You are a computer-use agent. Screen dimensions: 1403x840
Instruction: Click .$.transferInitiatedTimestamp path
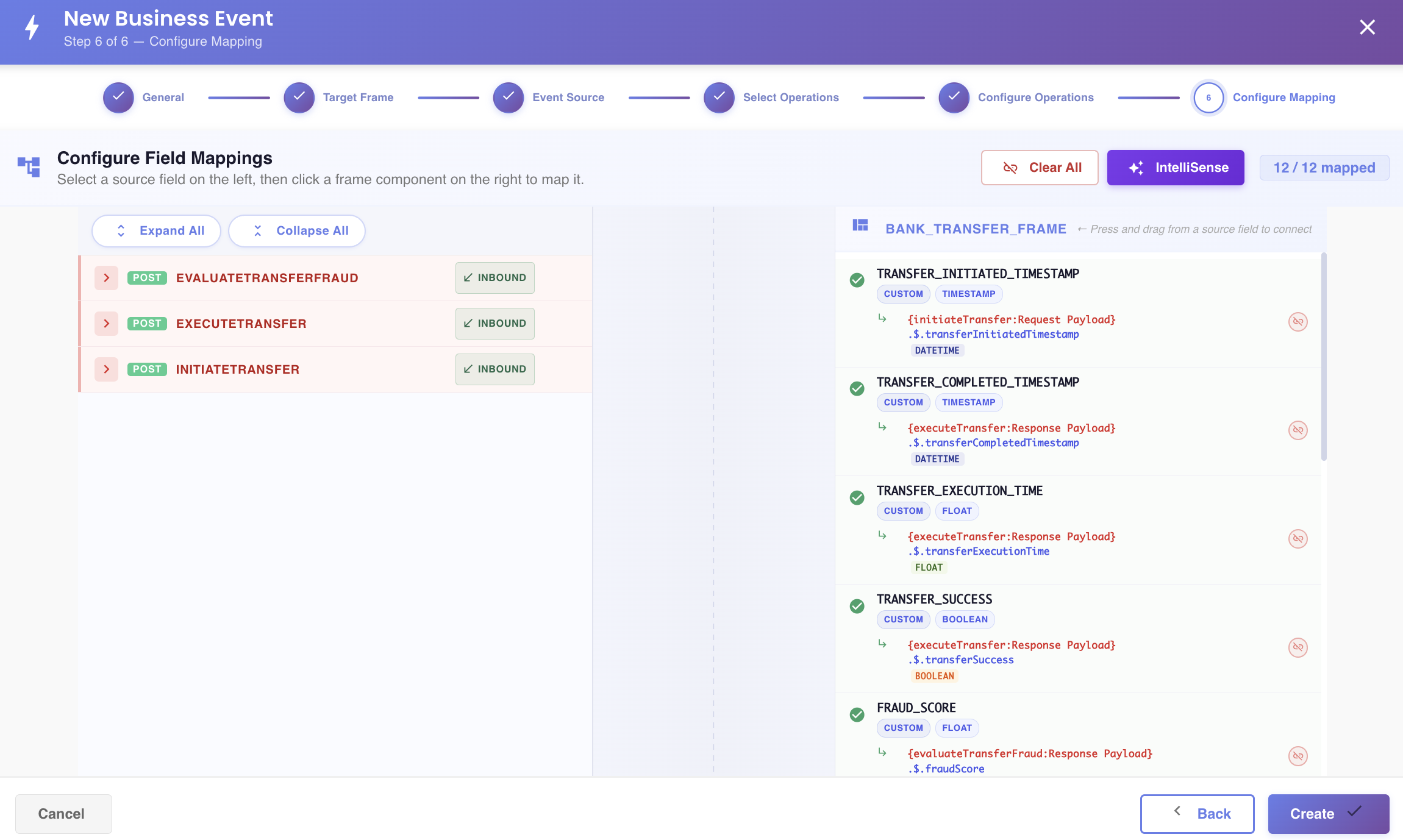[993, 334]
